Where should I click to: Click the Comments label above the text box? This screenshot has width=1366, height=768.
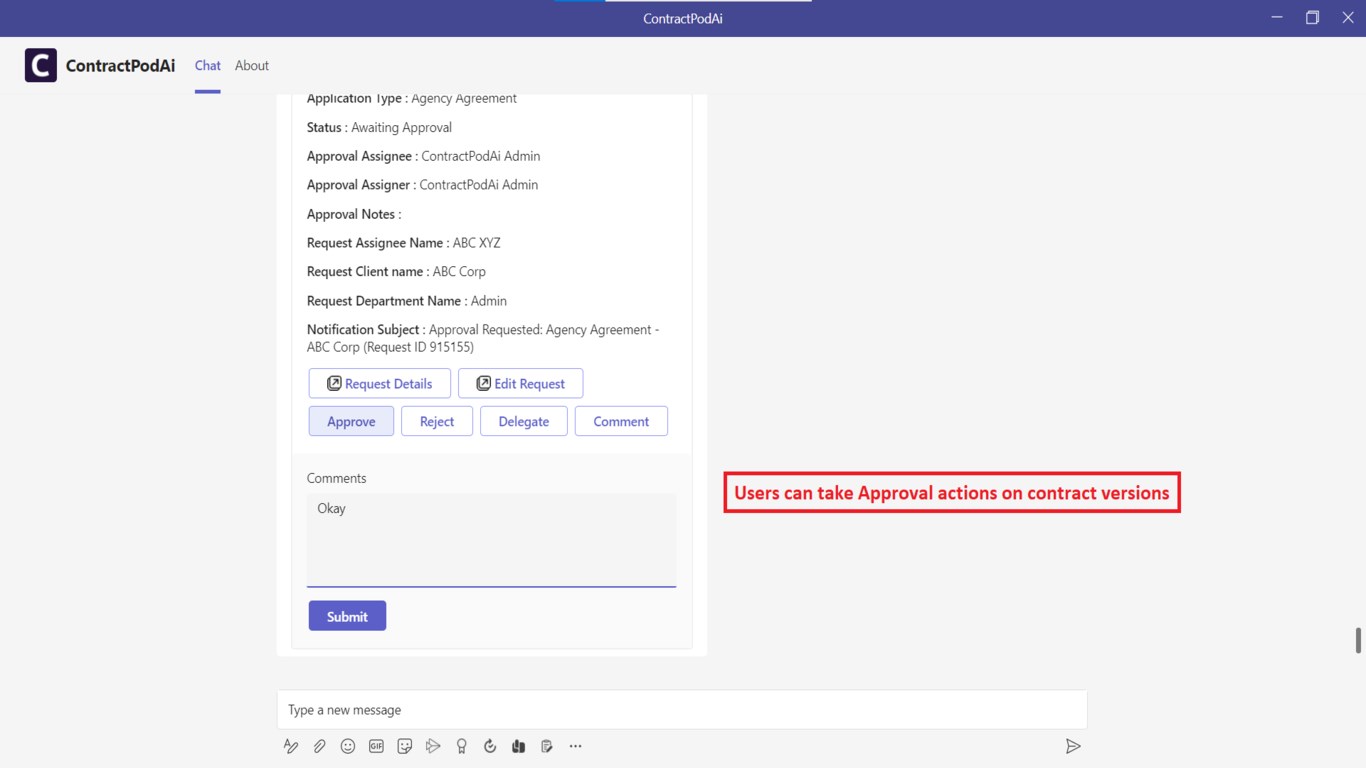click(337, 478)
